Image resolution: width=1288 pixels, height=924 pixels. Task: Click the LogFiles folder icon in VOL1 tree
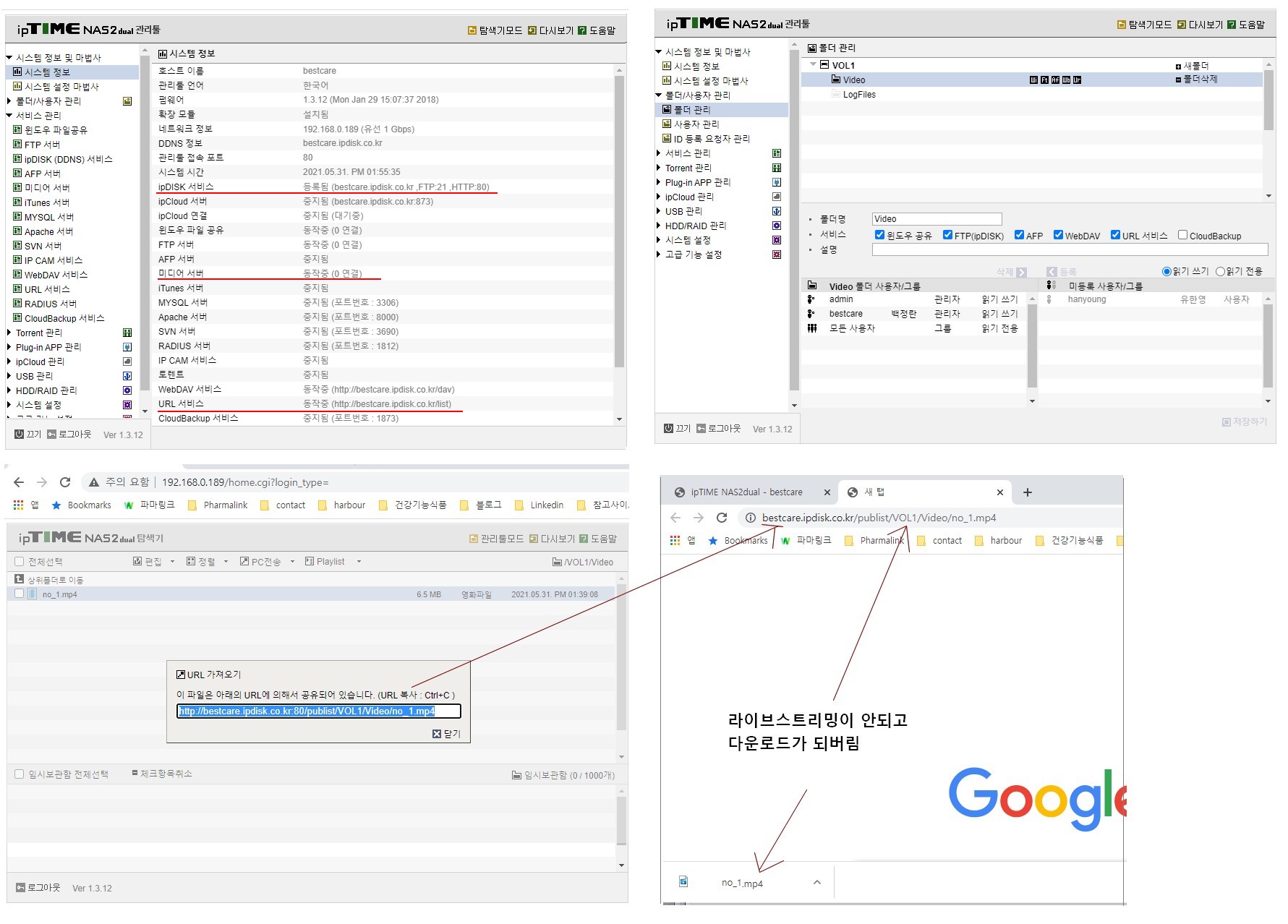point(836,94)
